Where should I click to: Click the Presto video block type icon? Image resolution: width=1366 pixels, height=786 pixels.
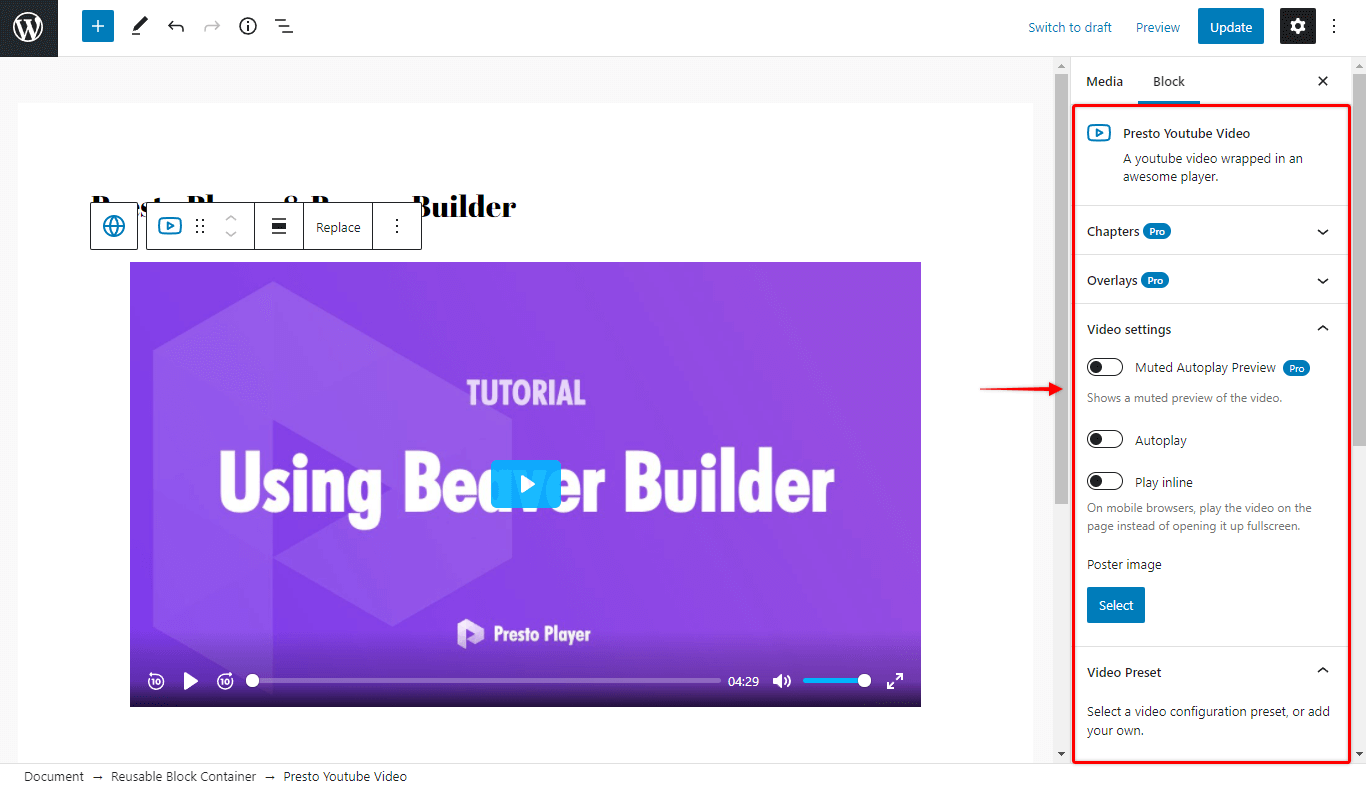(x=170, y=226)
